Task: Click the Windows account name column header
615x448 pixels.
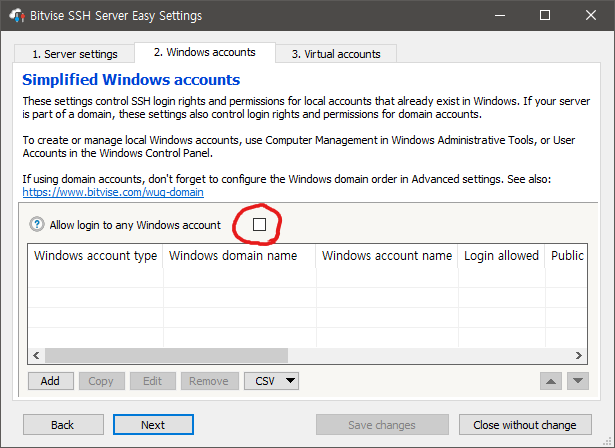Action: (x=387, y=256)
